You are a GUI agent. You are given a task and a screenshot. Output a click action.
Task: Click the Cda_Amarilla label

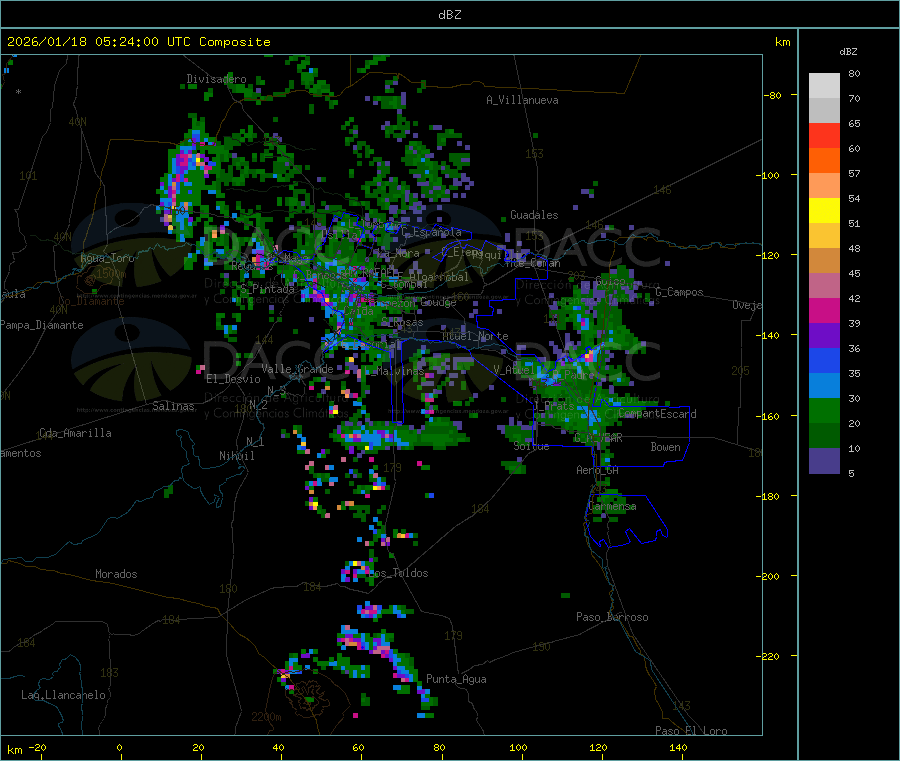point(75,433)
